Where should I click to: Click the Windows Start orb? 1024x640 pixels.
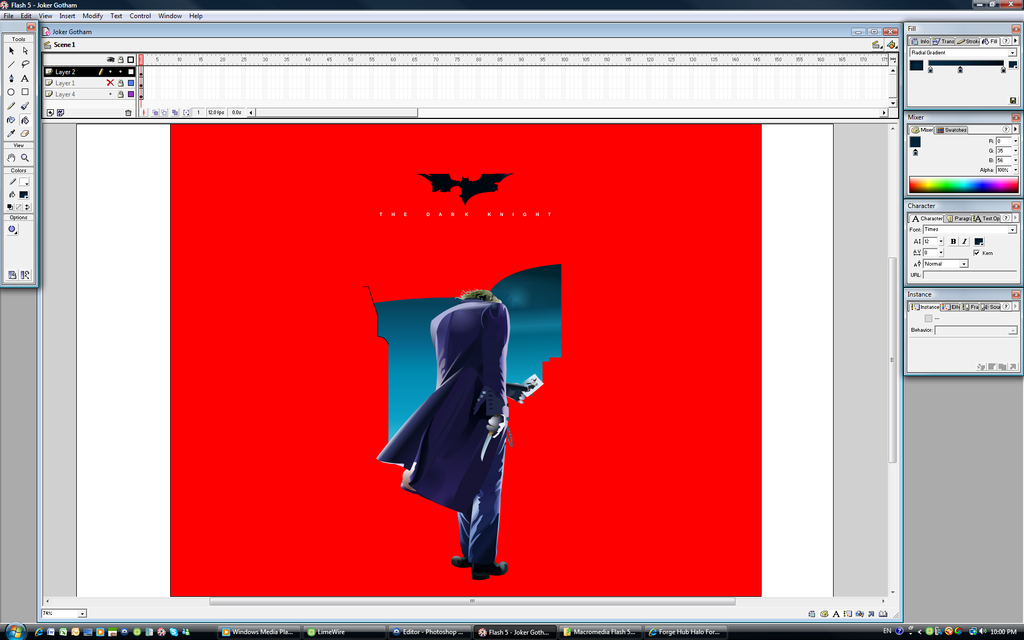click(x=14, y=630)
